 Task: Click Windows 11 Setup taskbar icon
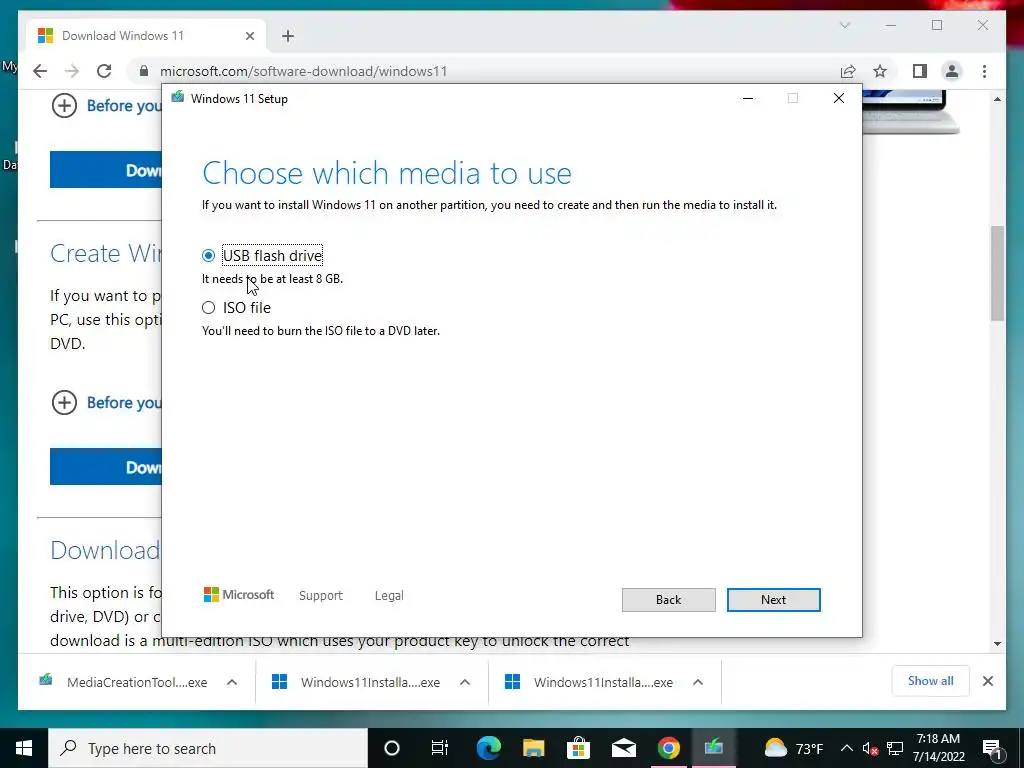coord(713,748)
